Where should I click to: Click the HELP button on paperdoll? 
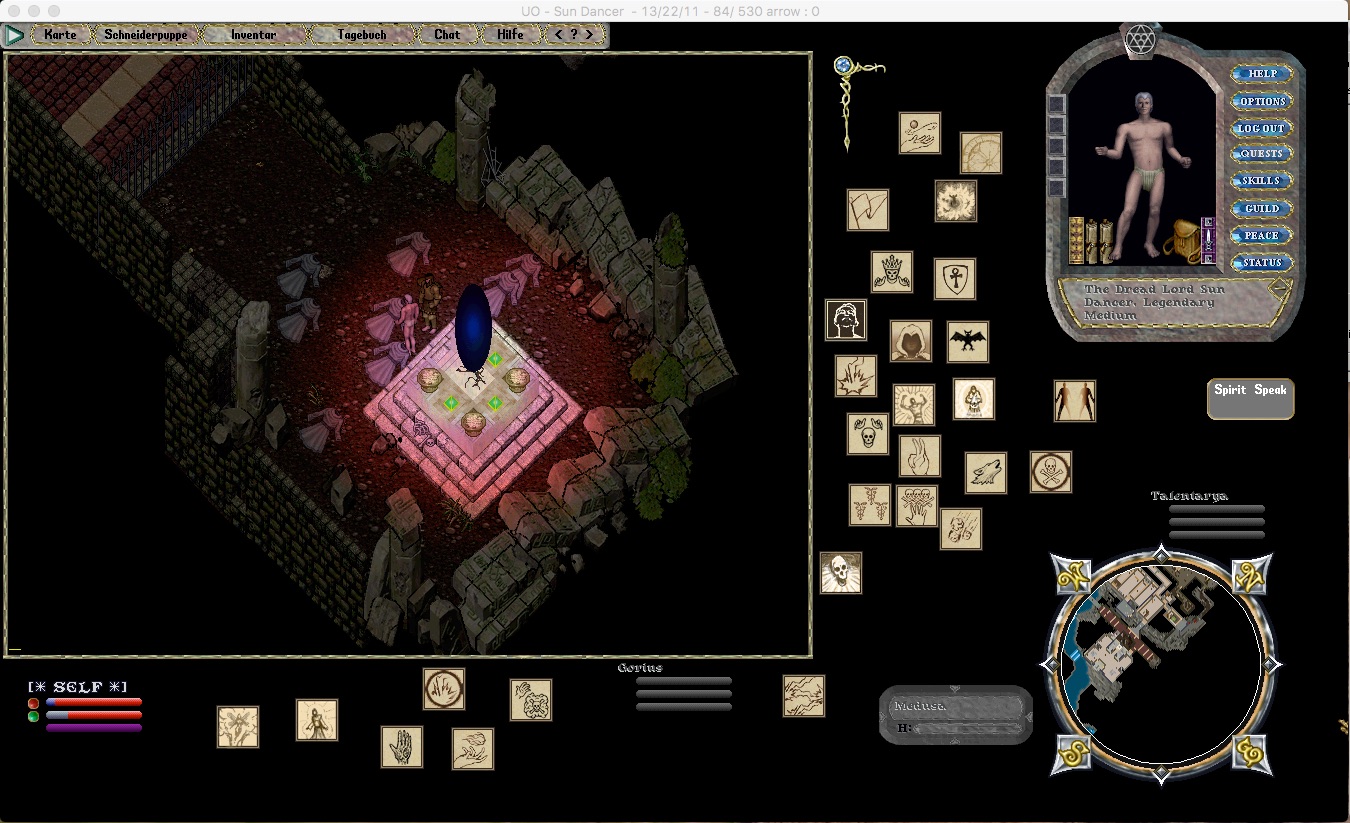1262,74
